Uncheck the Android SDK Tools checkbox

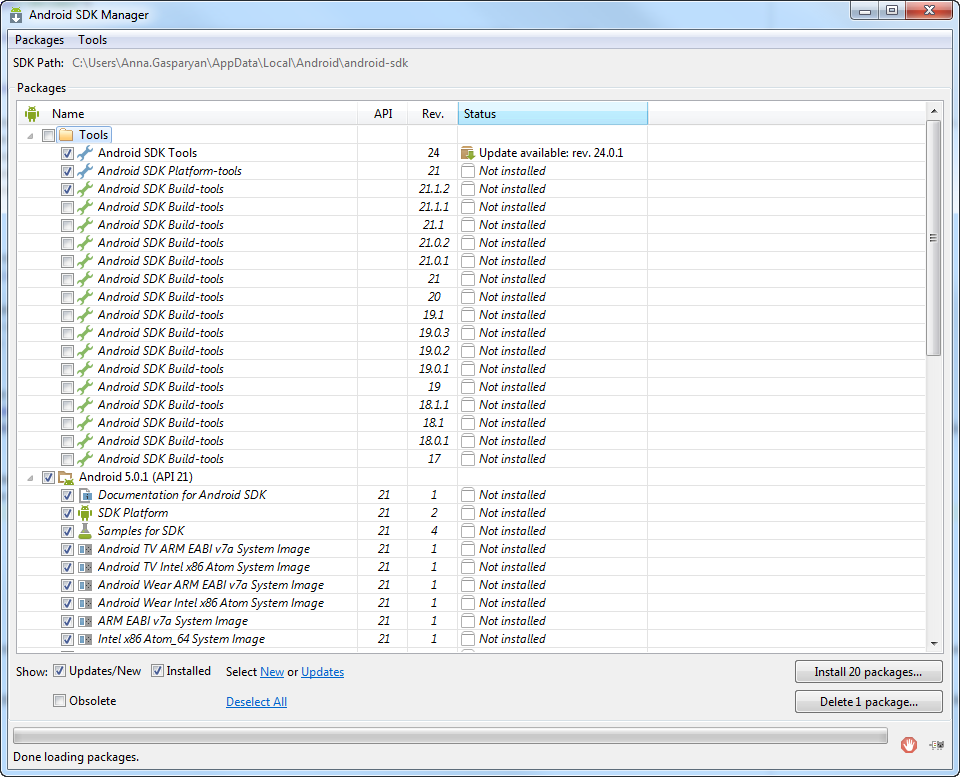(x=67, y=153)
